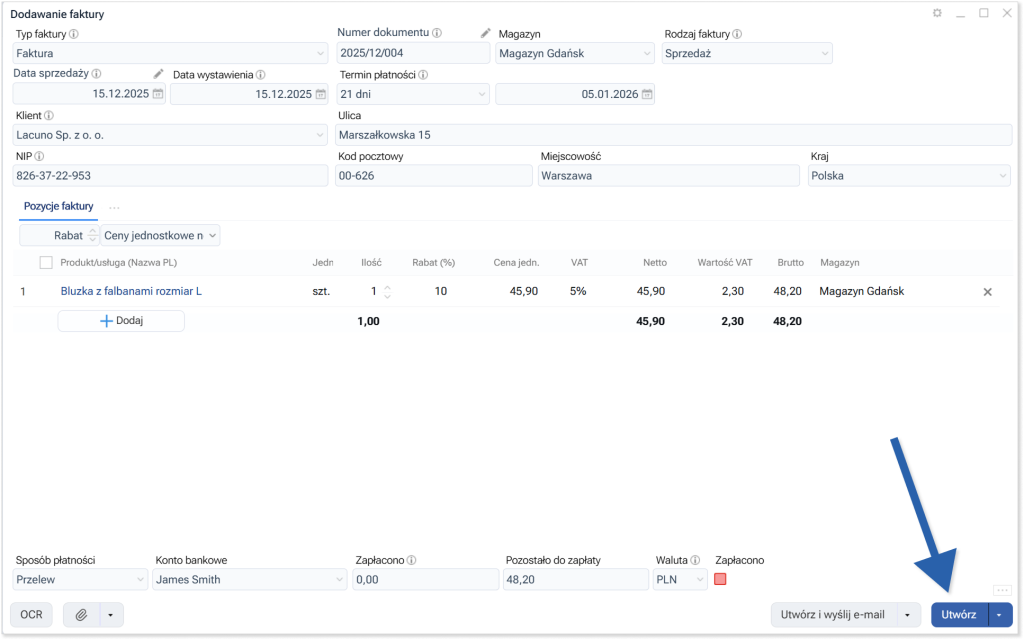Click the pencil icon beside Data sprzedaży
1024x640 pixels.
click(x=158, y=74)
